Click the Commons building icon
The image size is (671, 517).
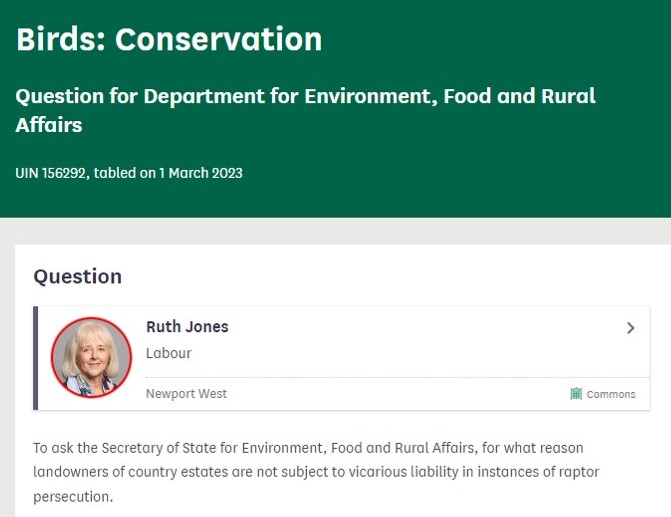click(576, 394)
